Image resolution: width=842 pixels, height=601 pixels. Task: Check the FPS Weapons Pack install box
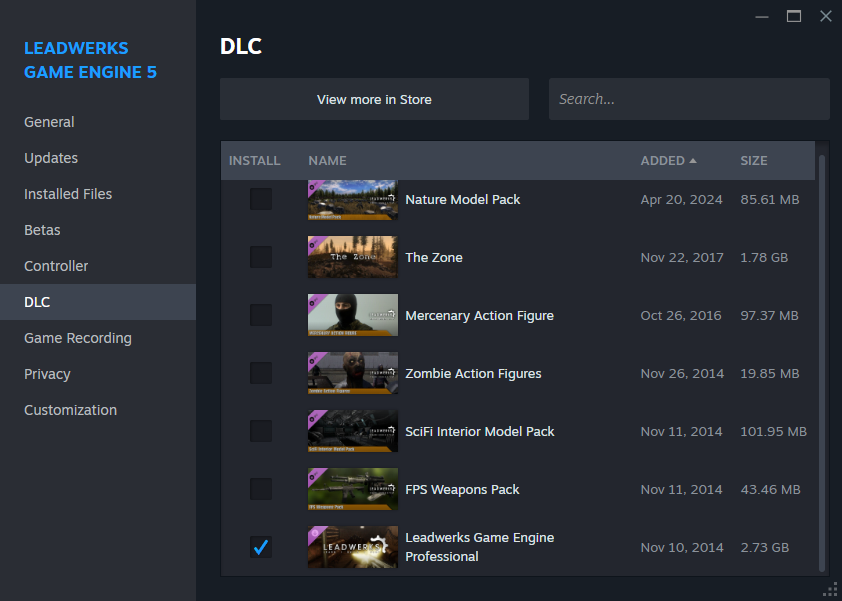(261, 489)
